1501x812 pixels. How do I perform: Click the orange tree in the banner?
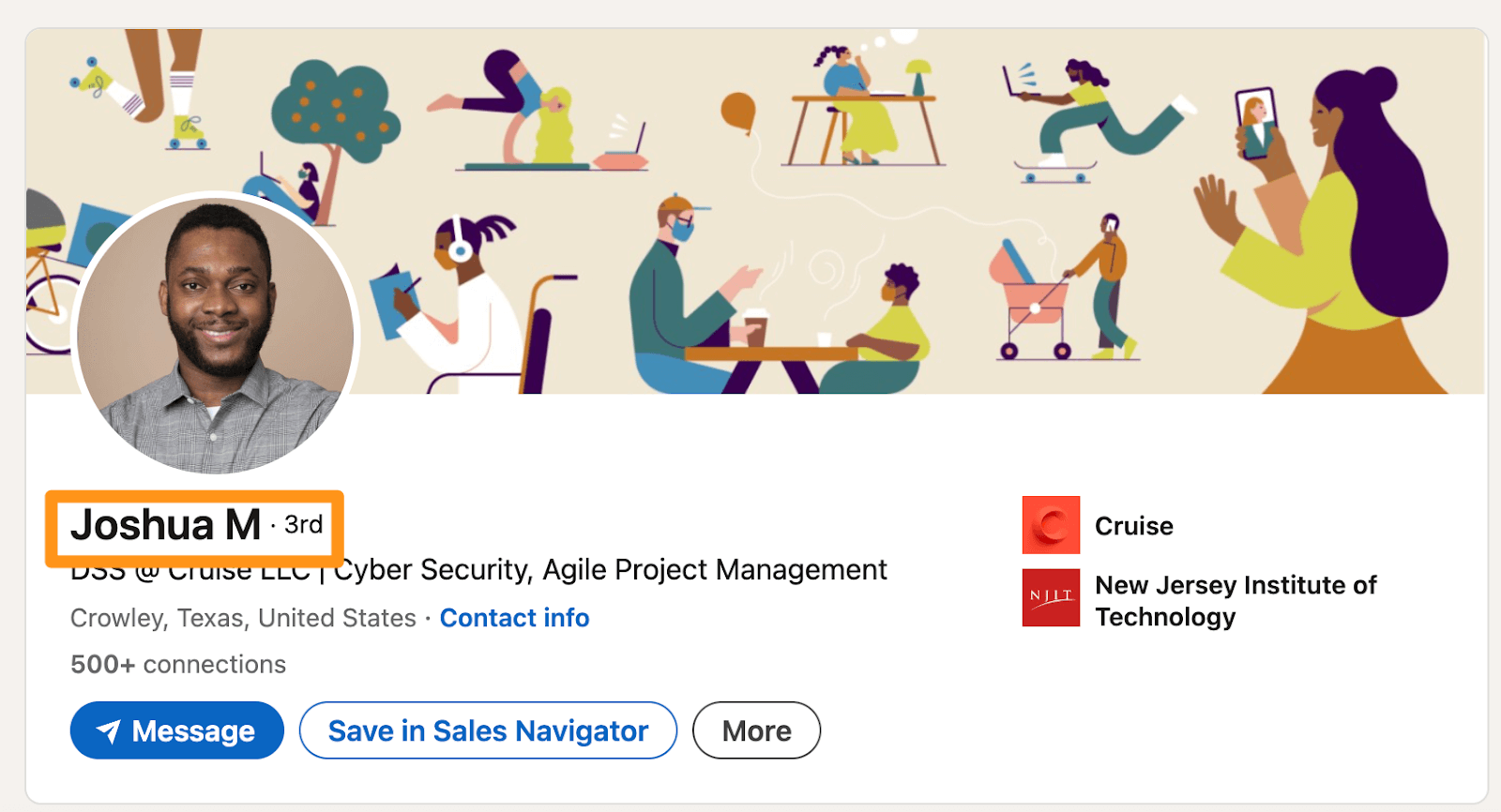point(335,108)
